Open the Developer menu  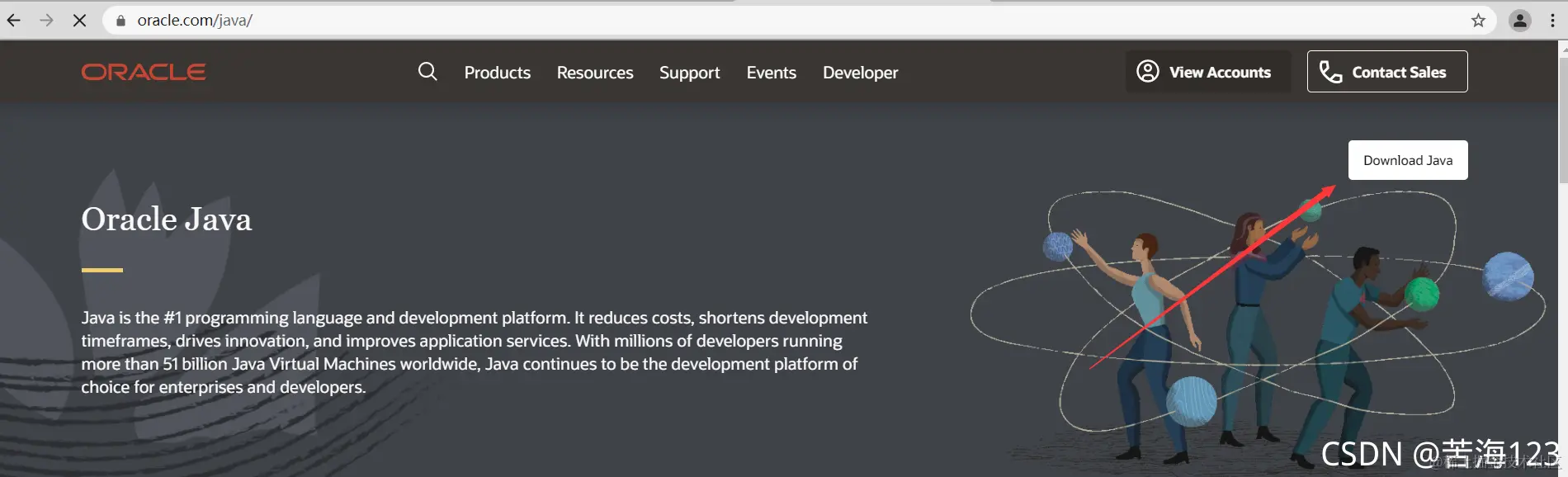pyautogui.click(x=861, y=73)
